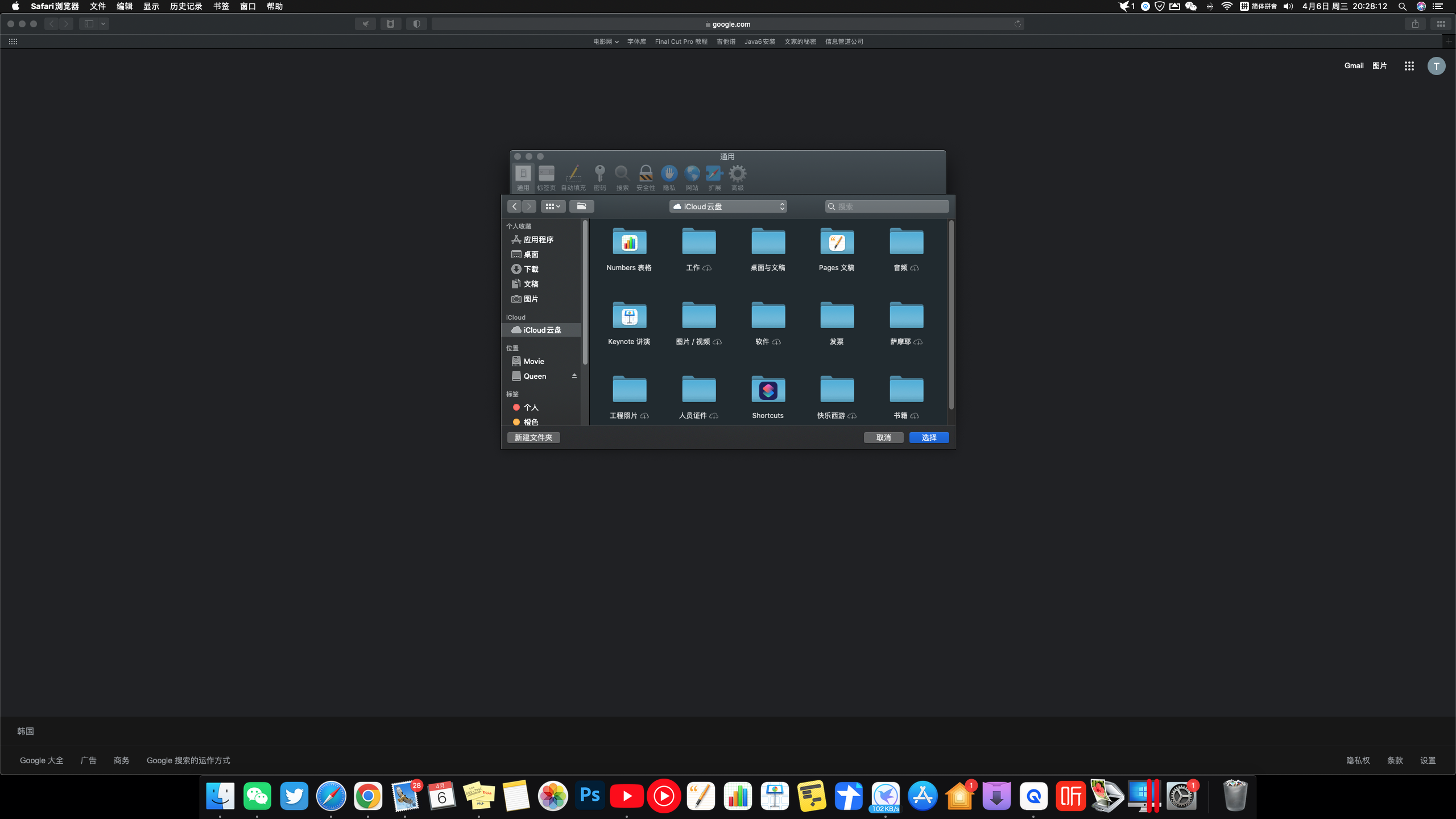
Task: Select the 发票 folder
Action: tap(837, 316)
